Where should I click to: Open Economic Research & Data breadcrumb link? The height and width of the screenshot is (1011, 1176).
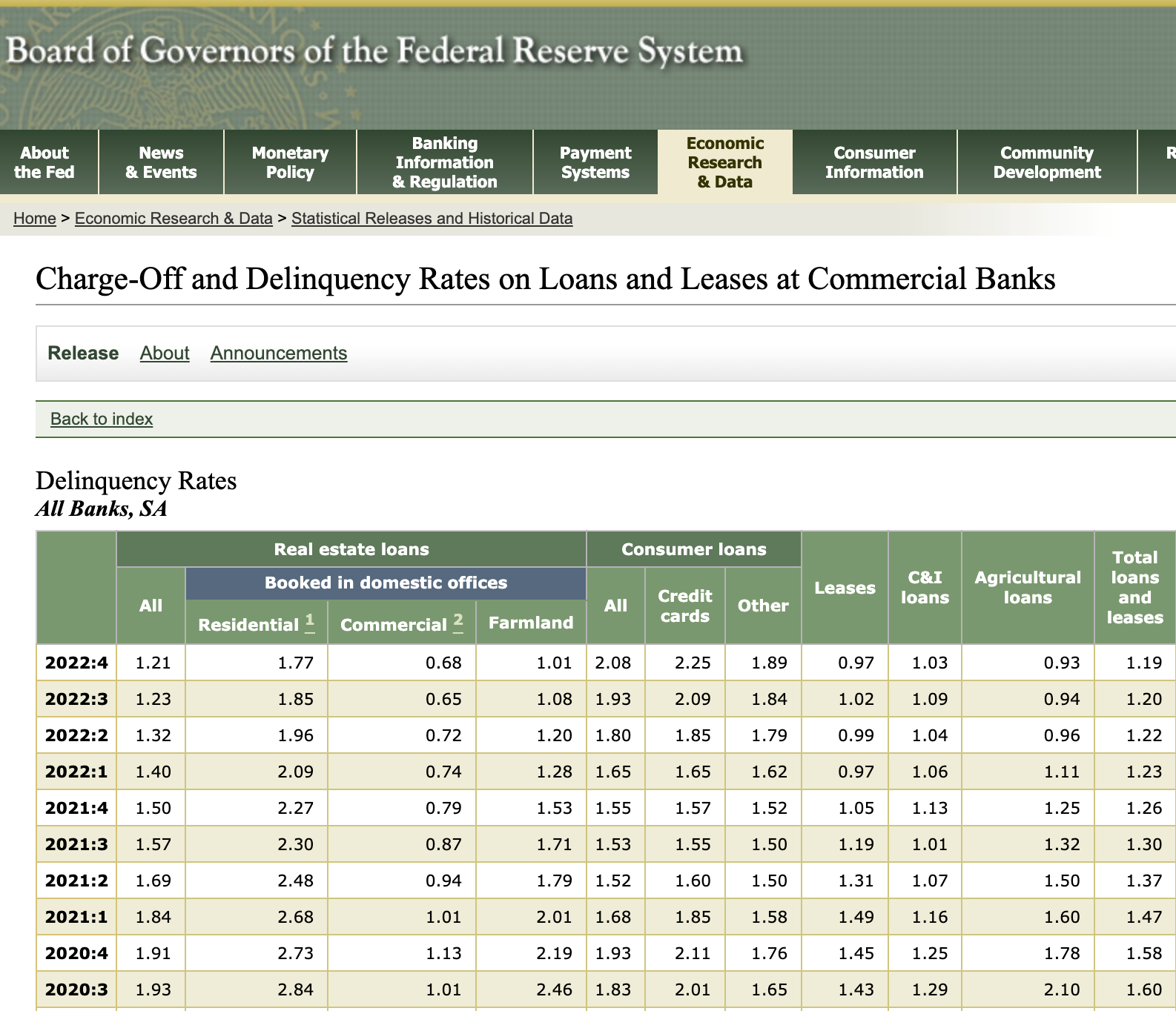tap(174, 218)
